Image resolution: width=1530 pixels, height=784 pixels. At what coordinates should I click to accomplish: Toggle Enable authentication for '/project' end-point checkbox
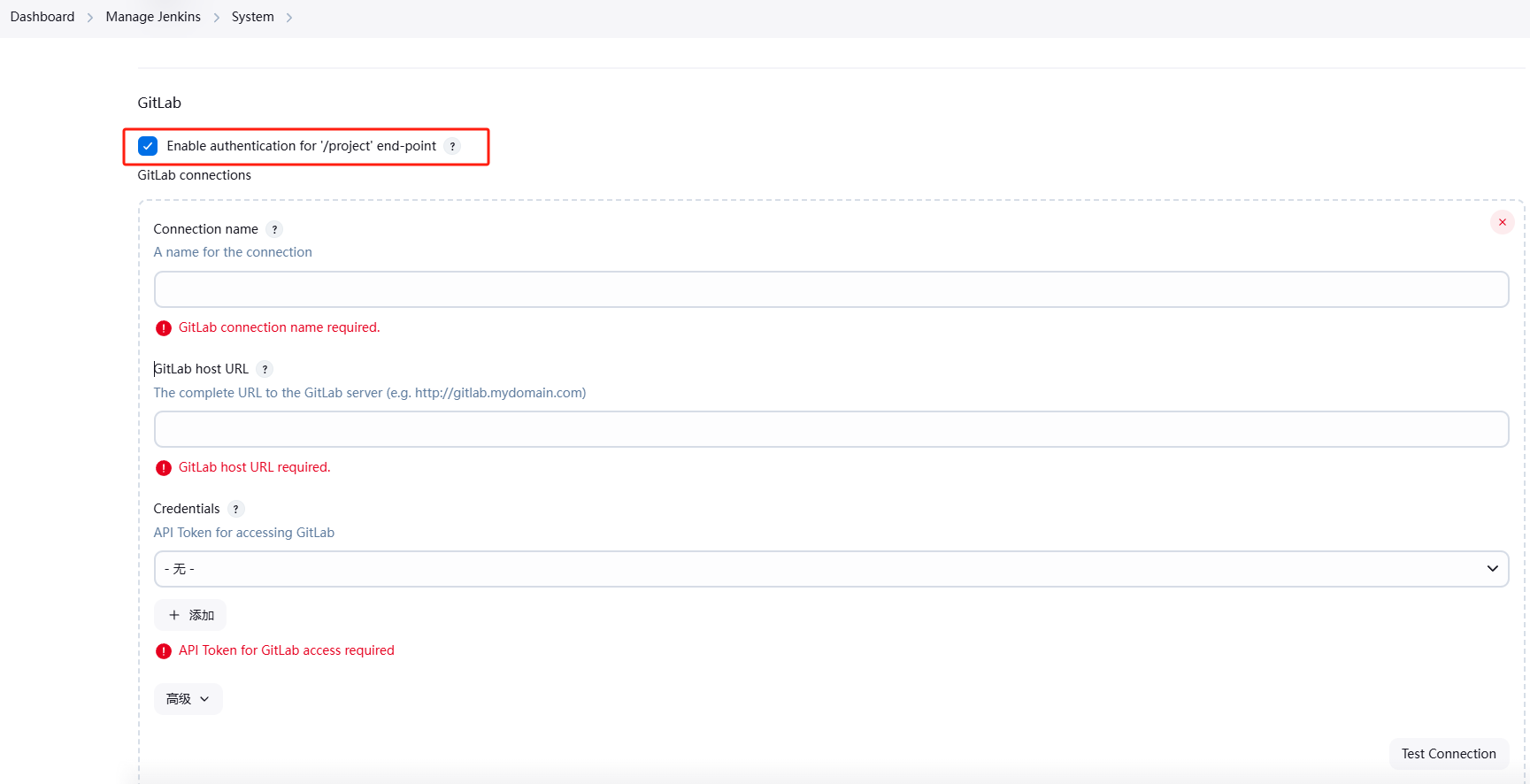tap(148, 146)
